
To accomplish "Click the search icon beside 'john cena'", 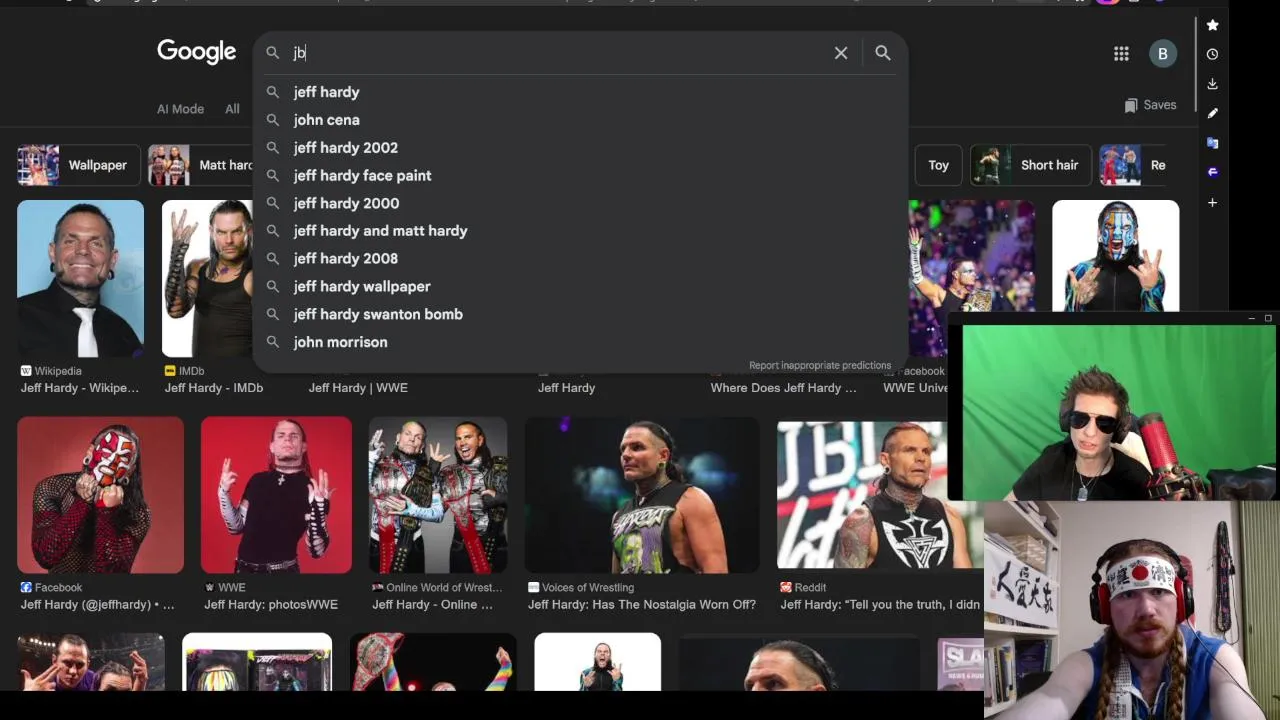I will click(272, 120).
